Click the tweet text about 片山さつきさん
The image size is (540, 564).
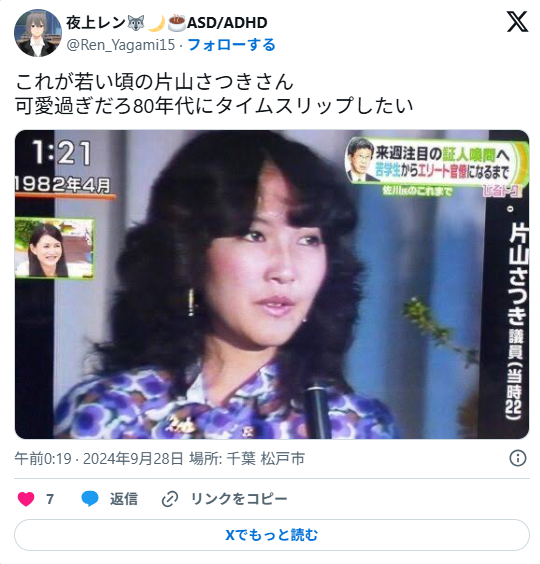214,94
